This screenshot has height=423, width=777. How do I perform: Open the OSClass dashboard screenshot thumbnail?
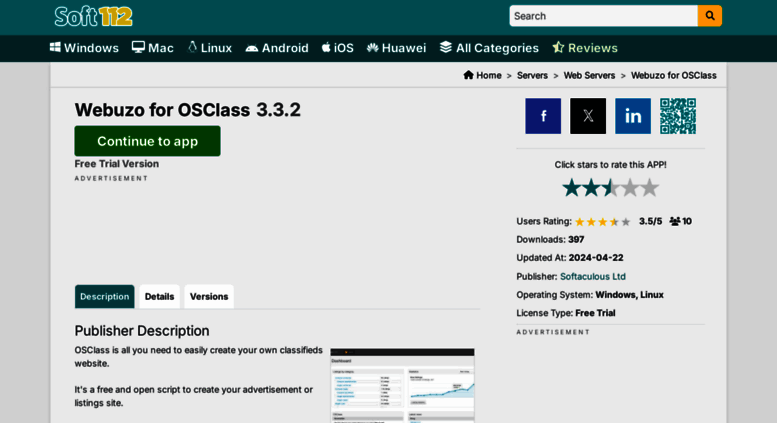402,385
